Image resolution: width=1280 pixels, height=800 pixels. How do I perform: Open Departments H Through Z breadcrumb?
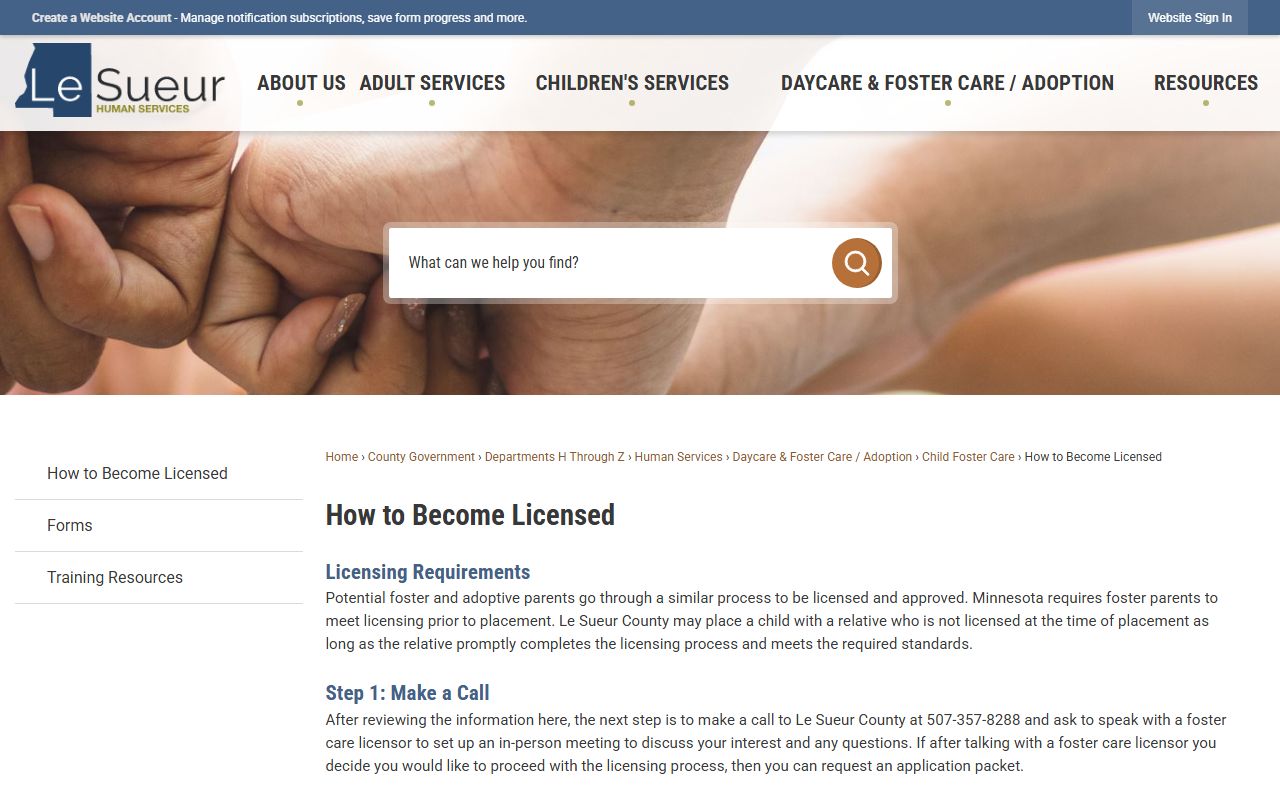click(554, 457)
